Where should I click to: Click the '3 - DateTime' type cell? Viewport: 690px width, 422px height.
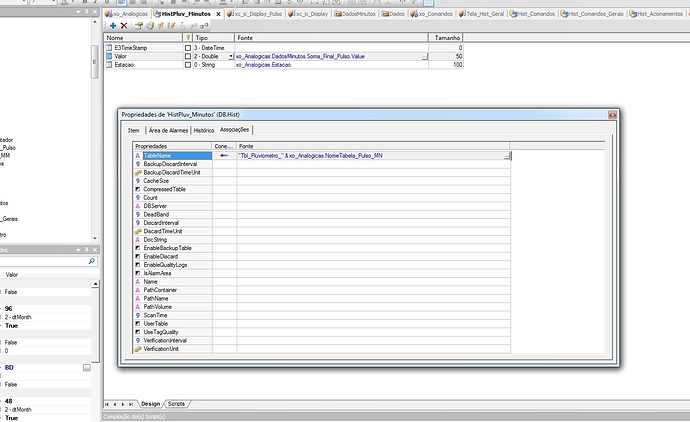(x=213, y=48)
